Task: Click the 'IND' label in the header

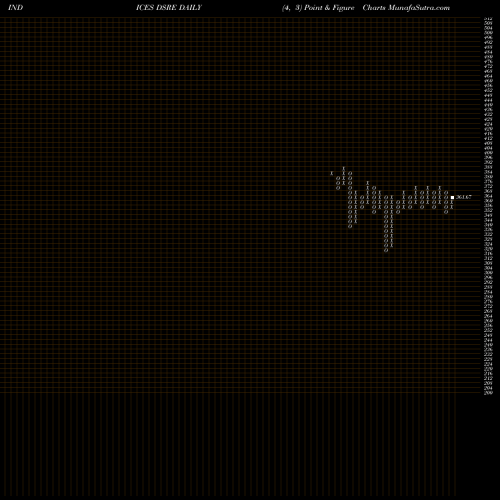Action: [x=15, y=8]
